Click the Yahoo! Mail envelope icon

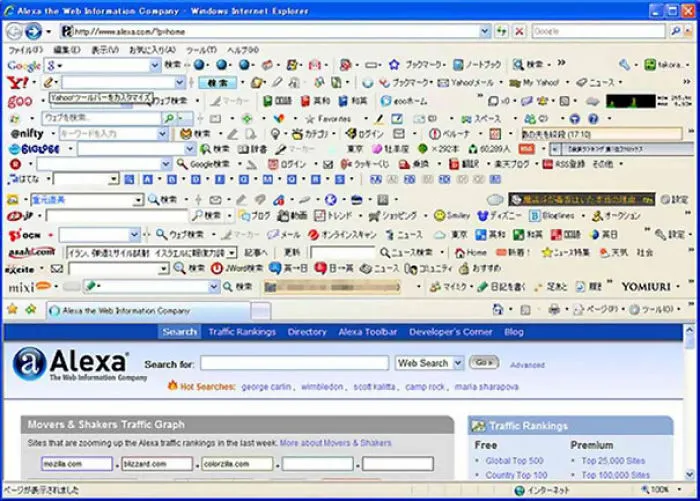443,83
